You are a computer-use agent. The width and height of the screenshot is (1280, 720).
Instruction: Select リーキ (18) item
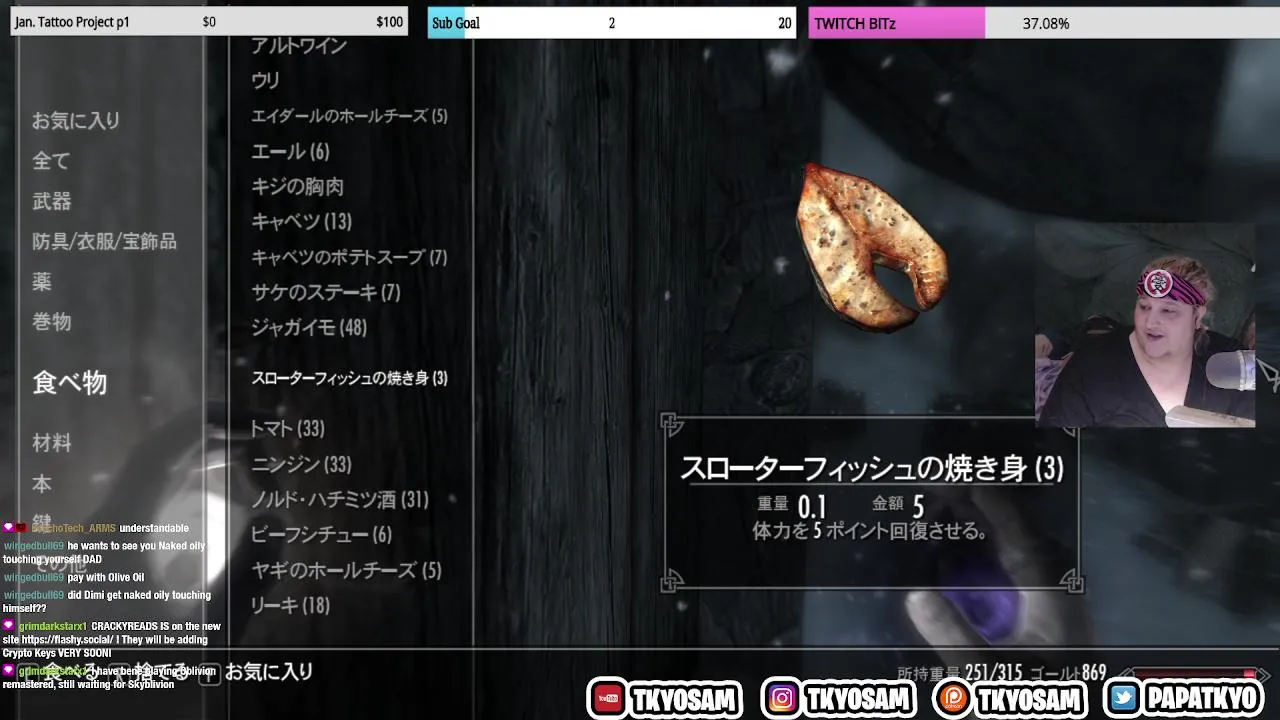290,606
